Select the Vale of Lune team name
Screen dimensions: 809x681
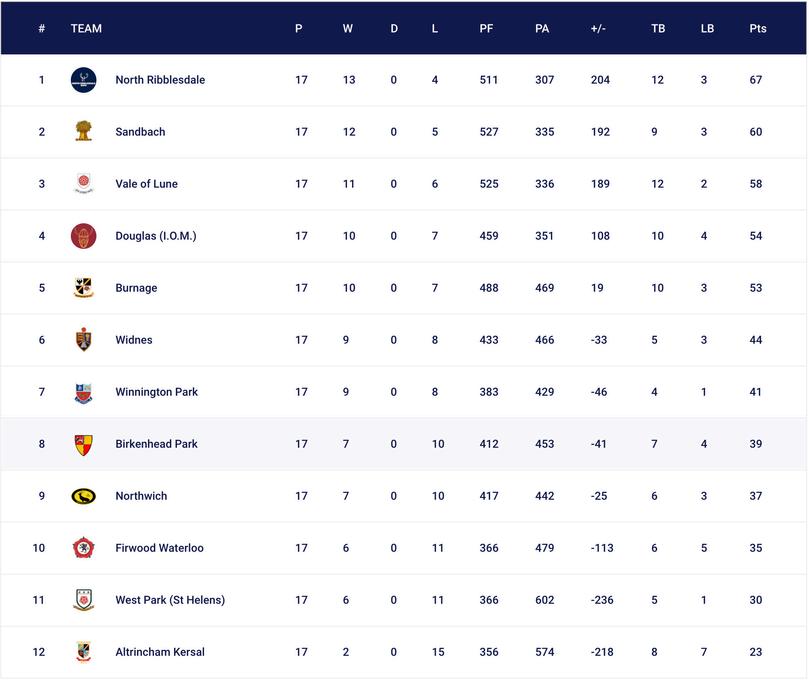pyautogui.click(x=146, y=184)
